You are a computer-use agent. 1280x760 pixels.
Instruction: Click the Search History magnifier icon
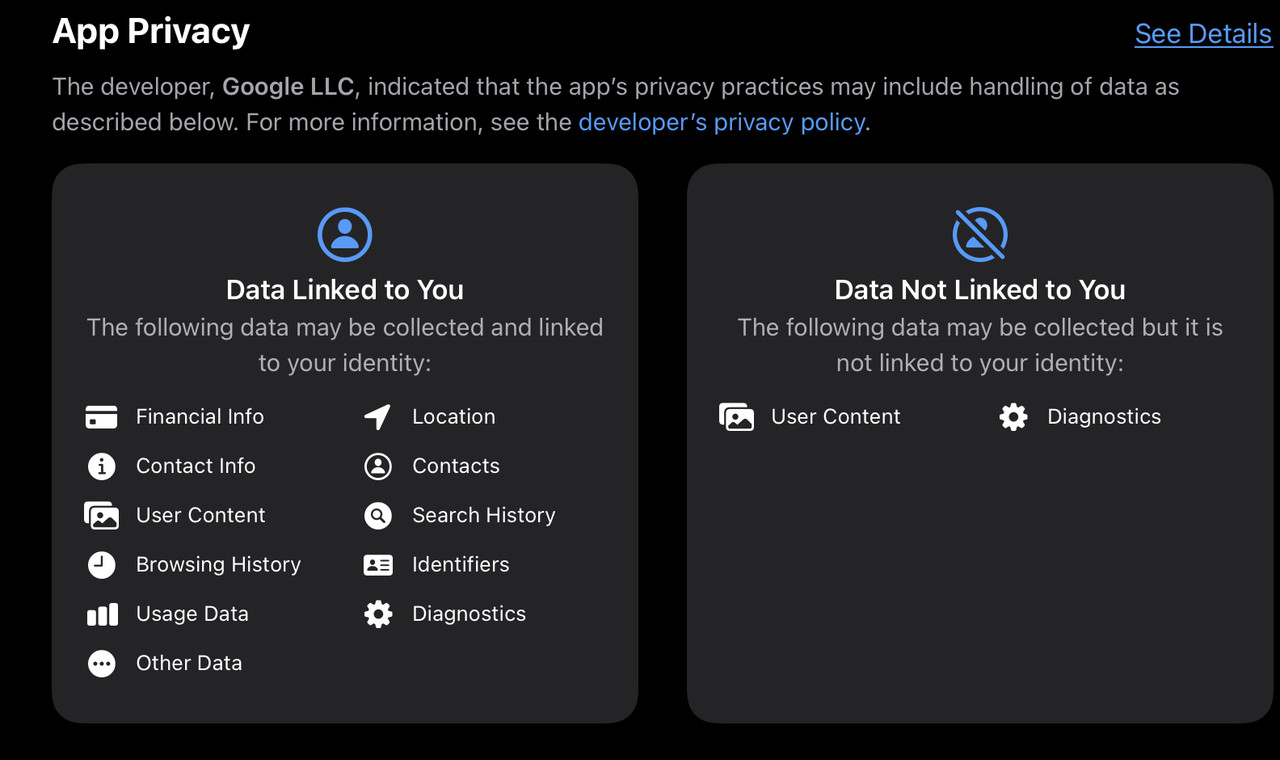point(378,516)
